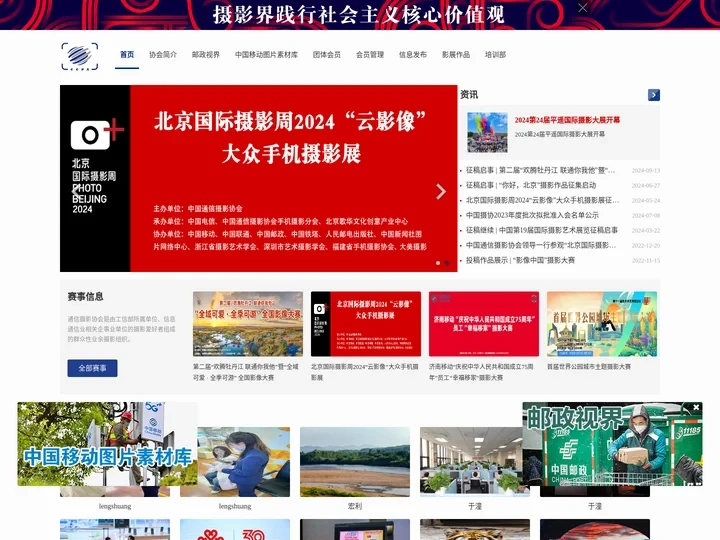Open river landscape photo by 宏利
This screenshot has width=720, height=540.
355,461
